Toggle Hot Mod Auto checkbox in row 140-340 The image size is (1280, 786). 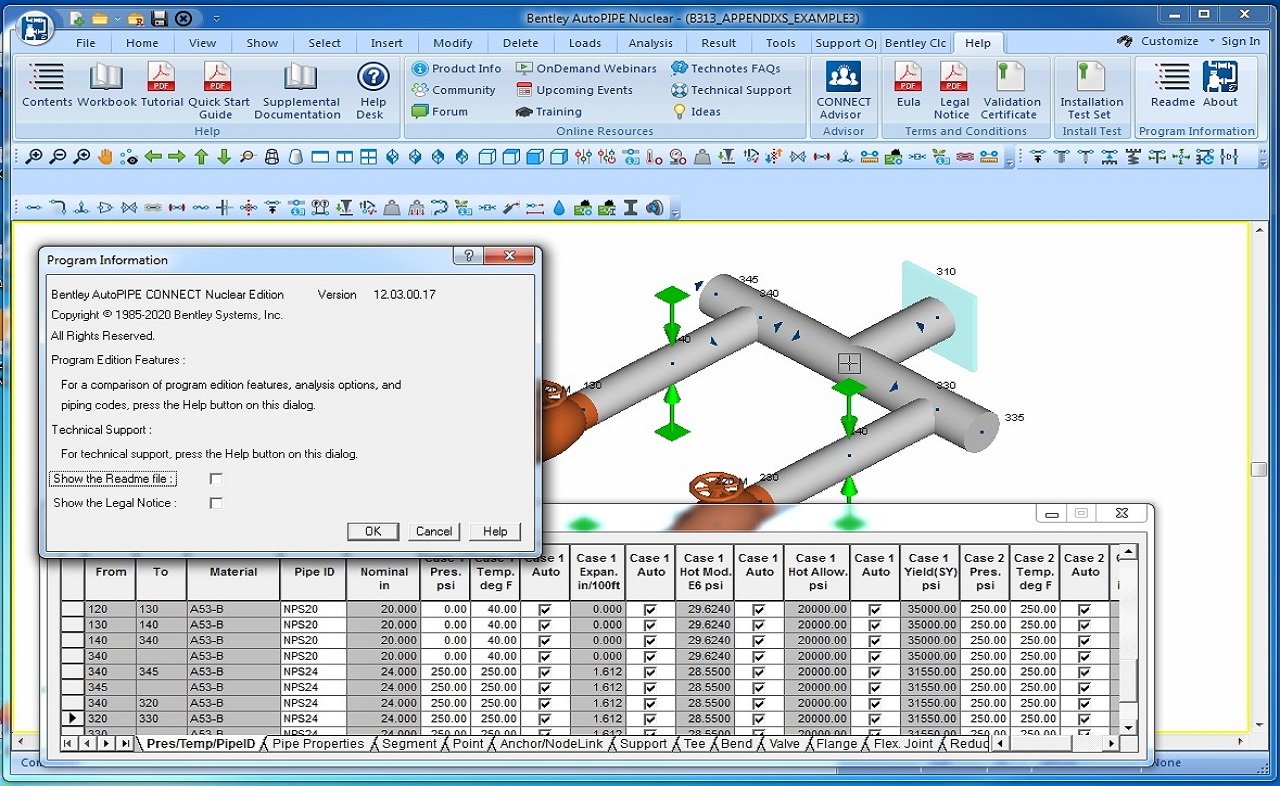[x=759, y=640]
